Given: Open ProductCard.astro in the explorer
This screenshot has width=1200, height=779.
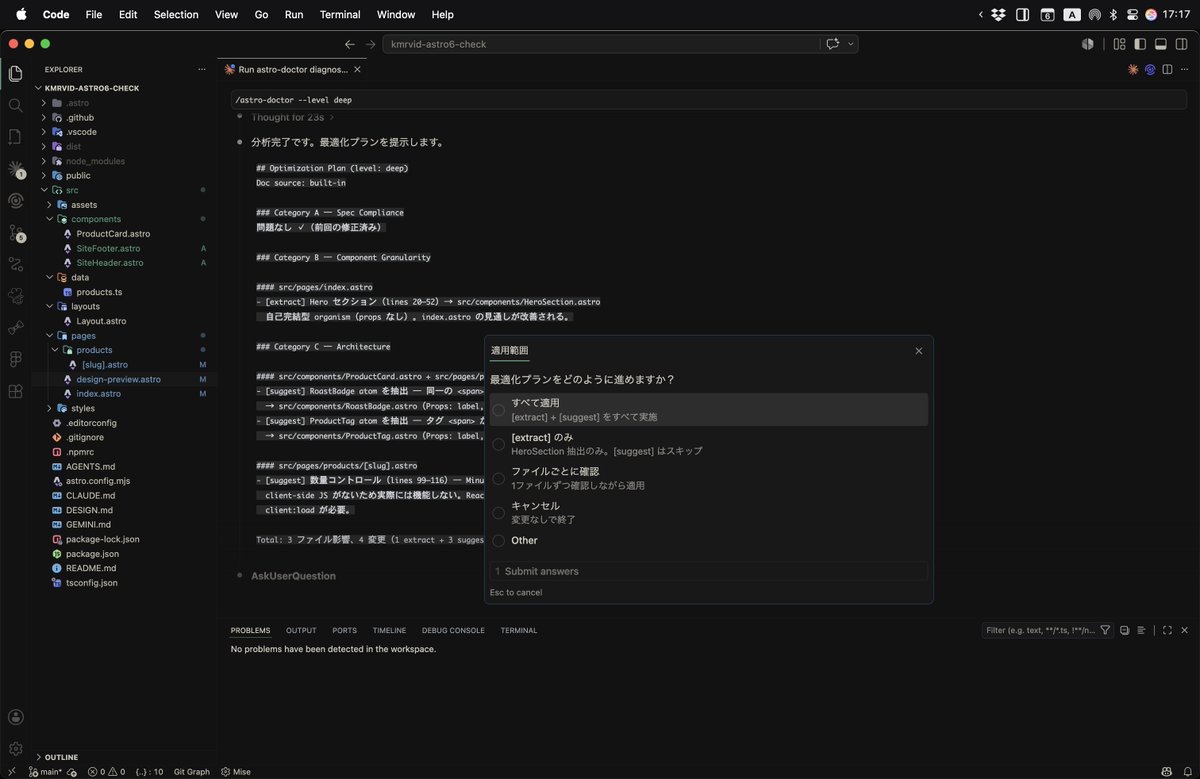Looking at the screenshot, I should coord(113,233).
